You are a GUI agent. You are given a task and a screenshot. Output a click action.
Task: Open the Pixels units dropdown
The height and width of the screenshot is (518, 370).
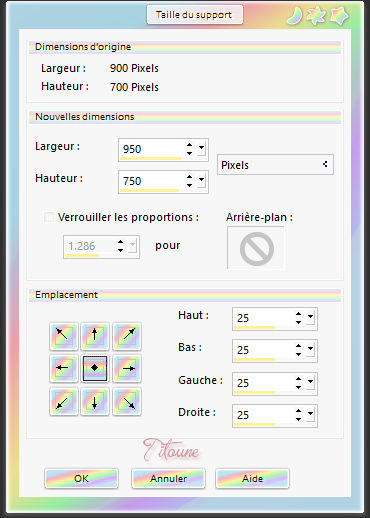click(275, 165)
